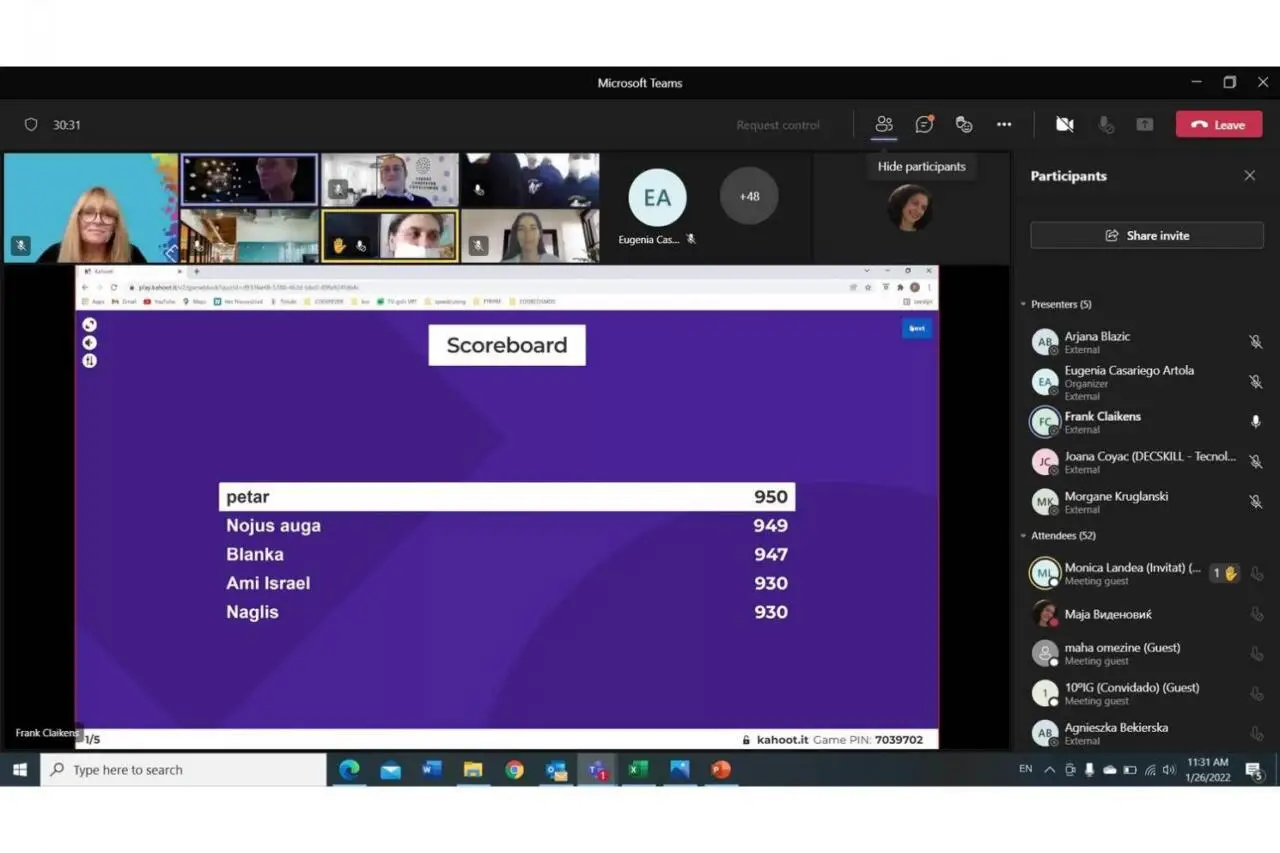Click Morgane Kruglanski's muted mic icon
Viewport: 1280px width, 853px height.
[1255, 502]
